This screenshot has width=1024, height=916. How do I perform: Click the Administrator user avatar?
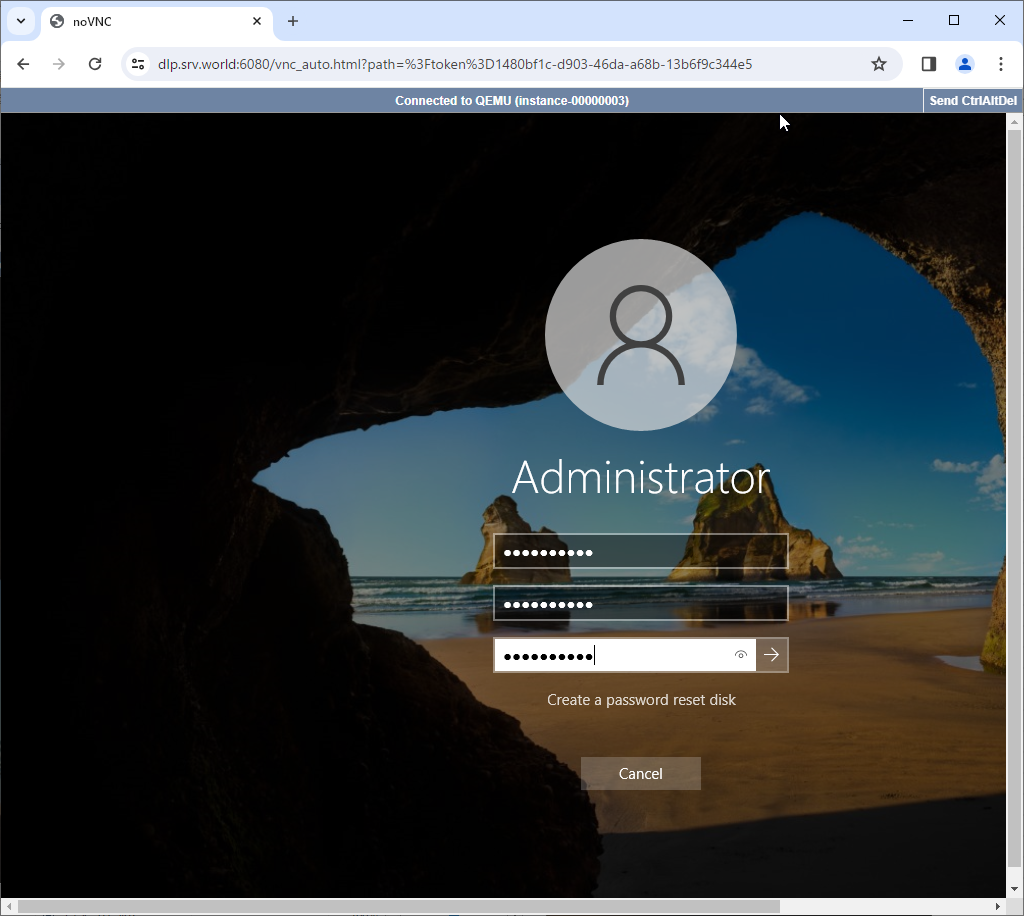tap(641, 335)
